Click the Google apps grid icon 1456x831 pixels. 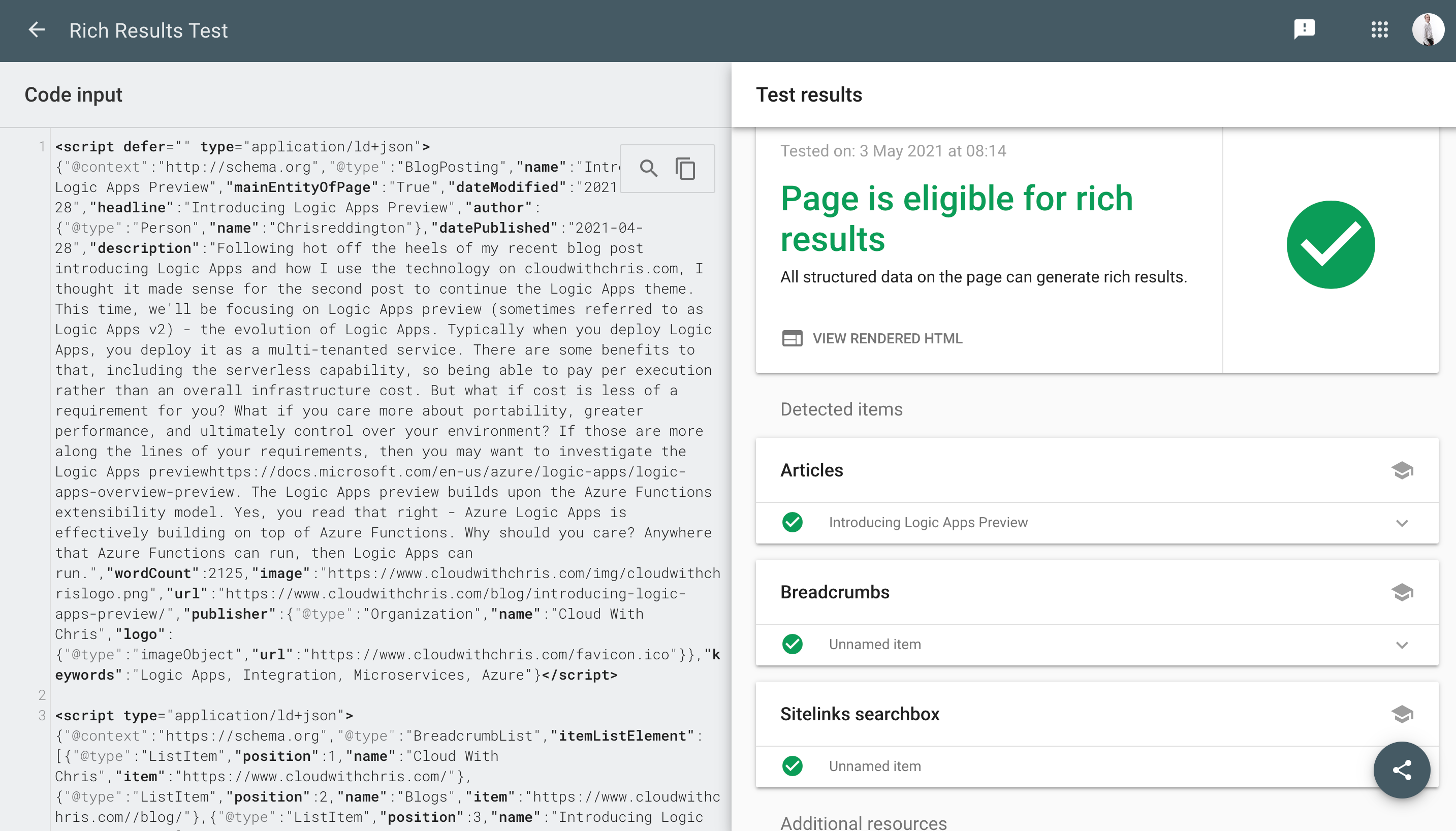(1379, 30)
